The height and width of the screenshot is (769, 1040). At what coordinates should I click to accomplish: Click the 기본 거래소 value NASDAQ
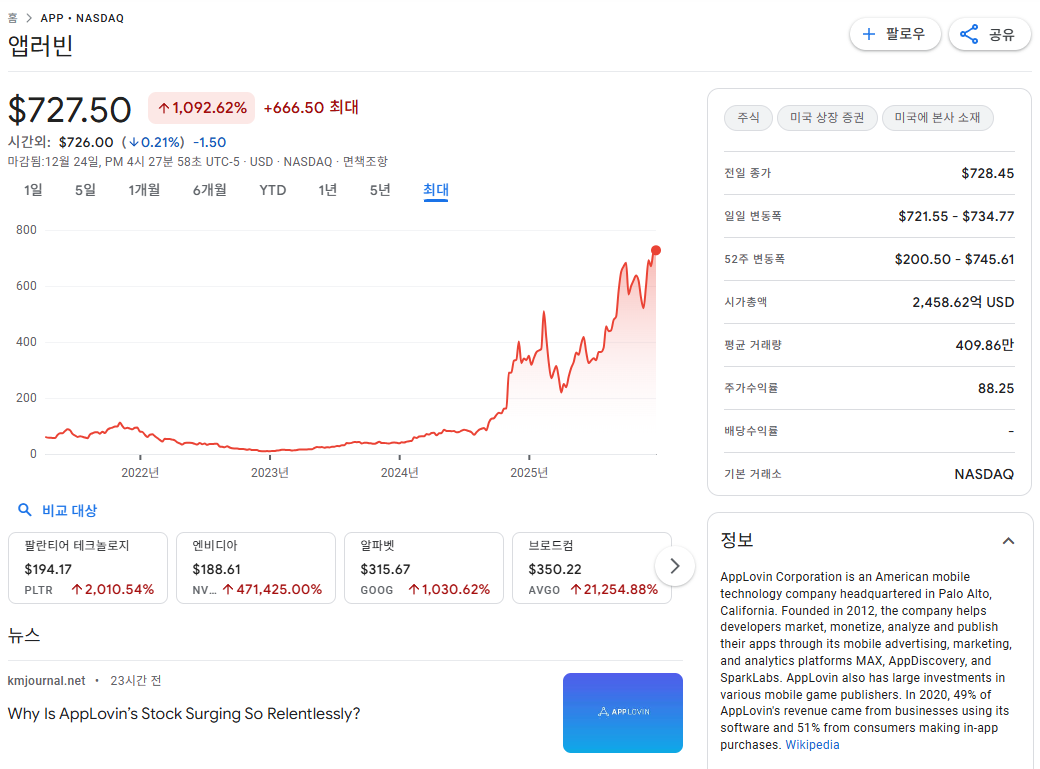pyautogui.click(x=984, y=474)
